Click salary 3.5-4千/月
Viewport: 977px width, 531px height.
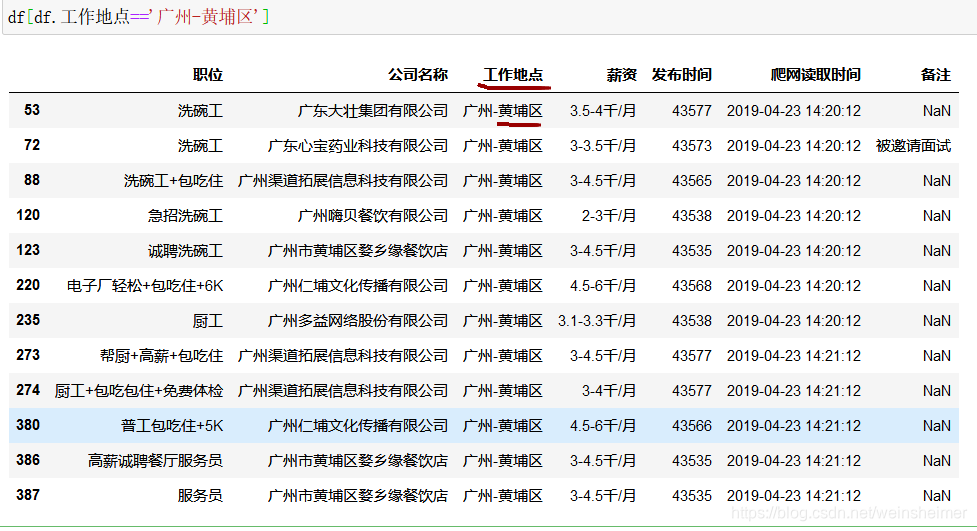click(603, 111)
